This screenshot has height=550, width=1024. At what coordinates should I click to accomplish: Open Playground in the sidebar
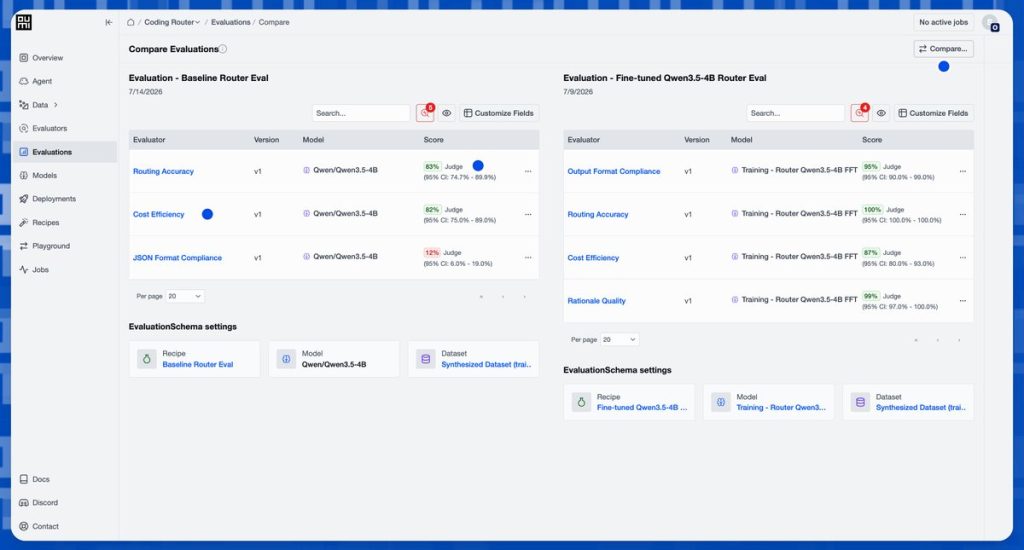click(51, 246)
